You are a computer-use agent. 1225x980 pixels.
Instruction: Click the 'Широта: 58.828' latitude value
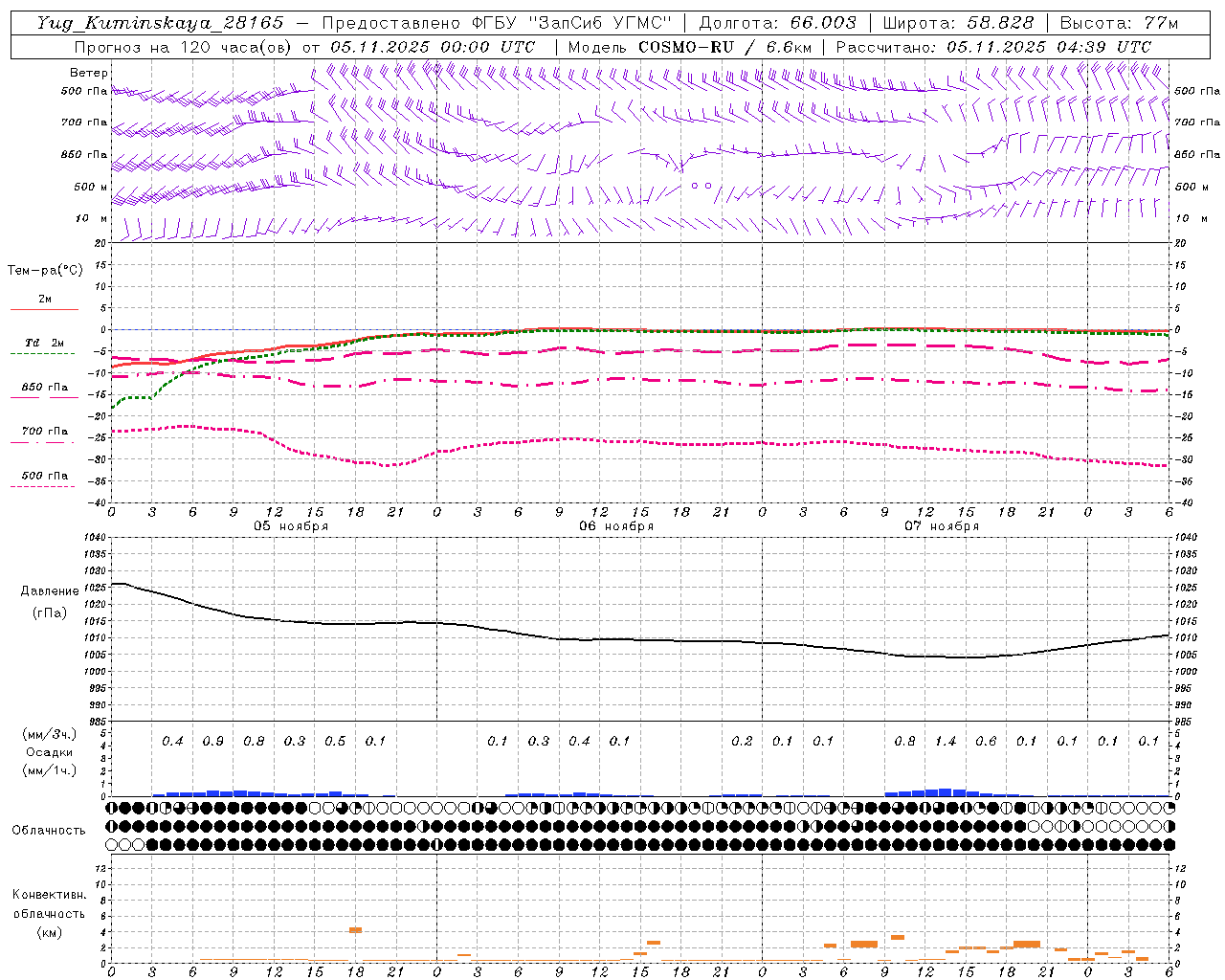(x=958, y=23)
